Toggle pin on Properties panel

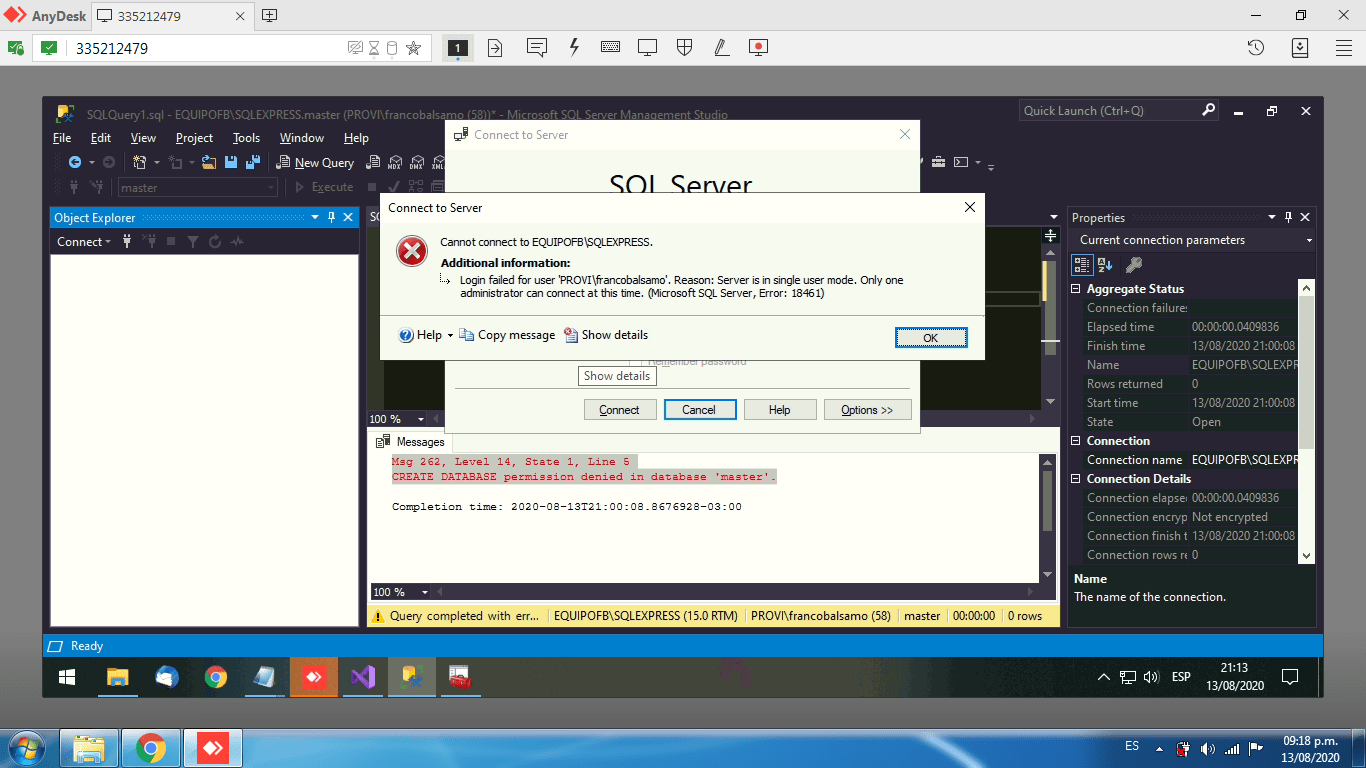(1289, 217)
